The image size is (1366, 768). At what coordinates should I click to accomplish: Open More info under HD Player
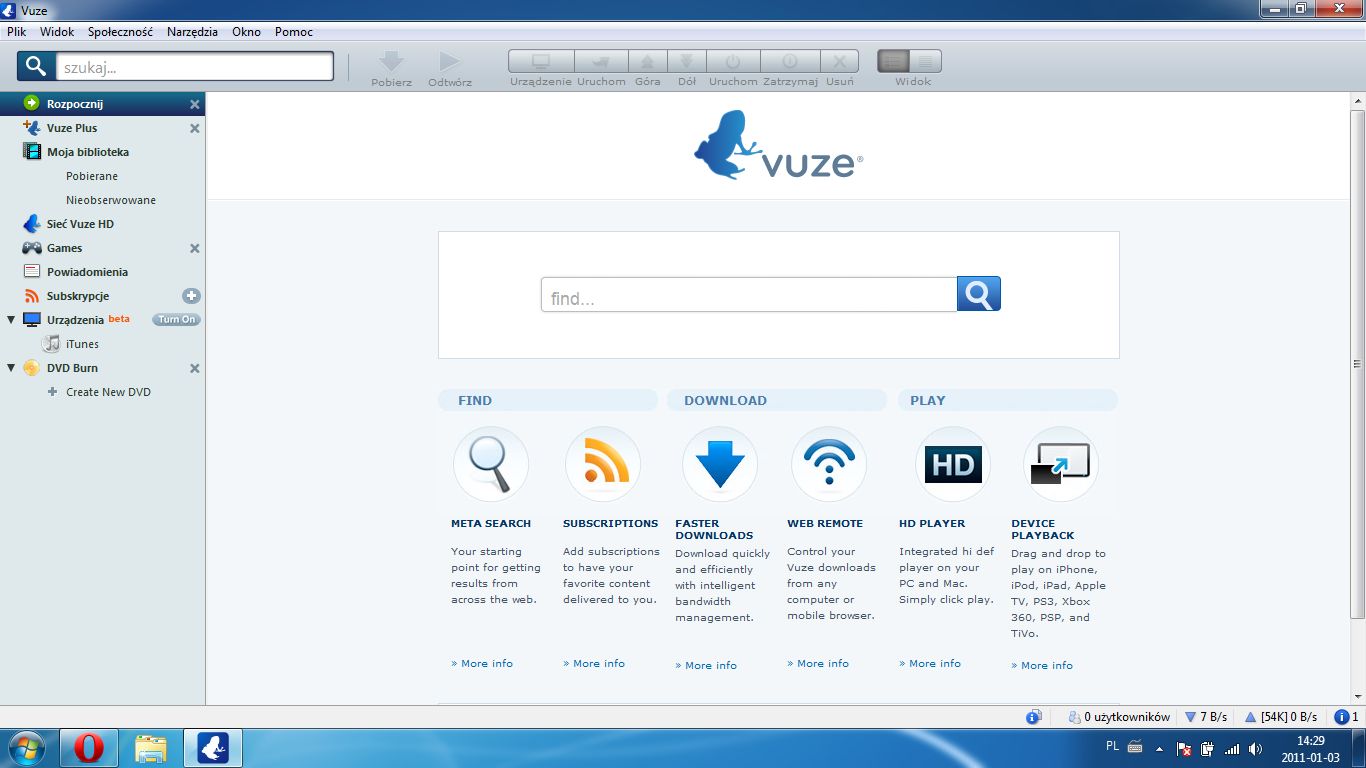tap(930, 663)
